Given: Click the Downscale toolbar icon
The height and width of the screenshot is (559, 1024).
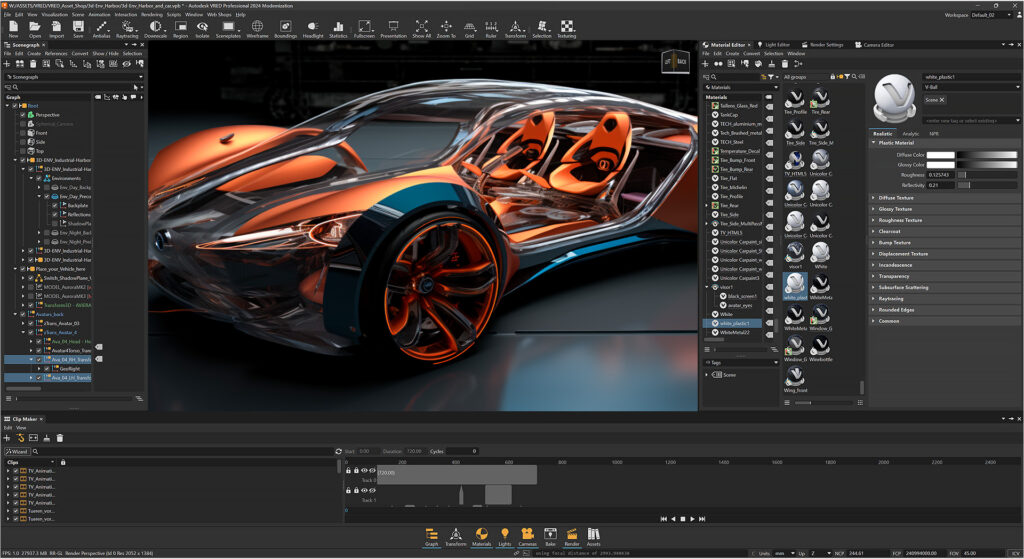Looking at the screenshot, I should 155,27.
